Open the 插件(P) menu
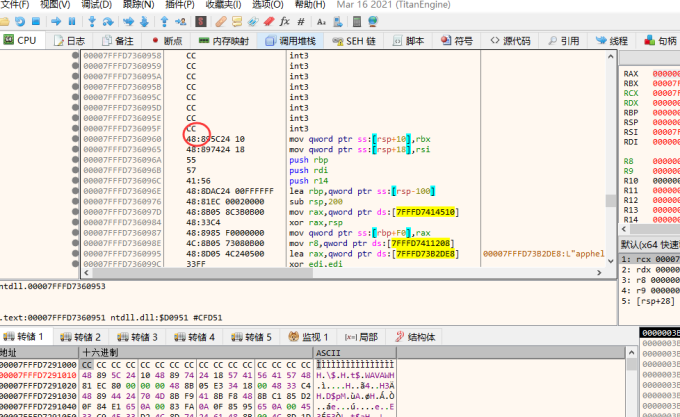The height and width of the screenshot is (417, 680). coord(180,5)
